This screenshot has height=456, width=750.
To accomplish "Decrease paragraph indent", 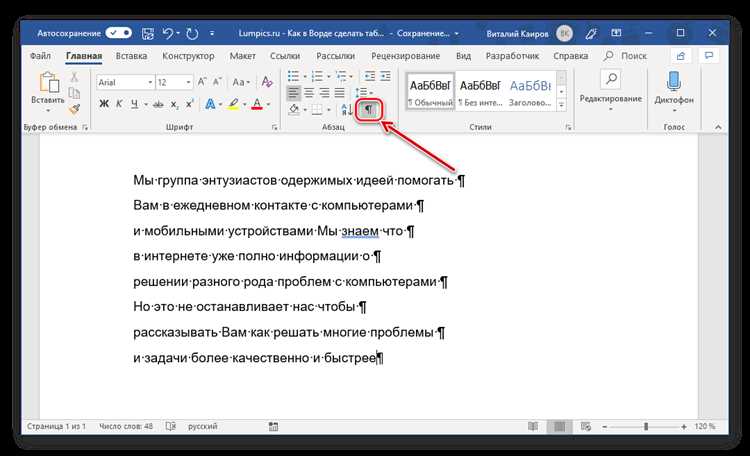I will (x=370, y=76).
